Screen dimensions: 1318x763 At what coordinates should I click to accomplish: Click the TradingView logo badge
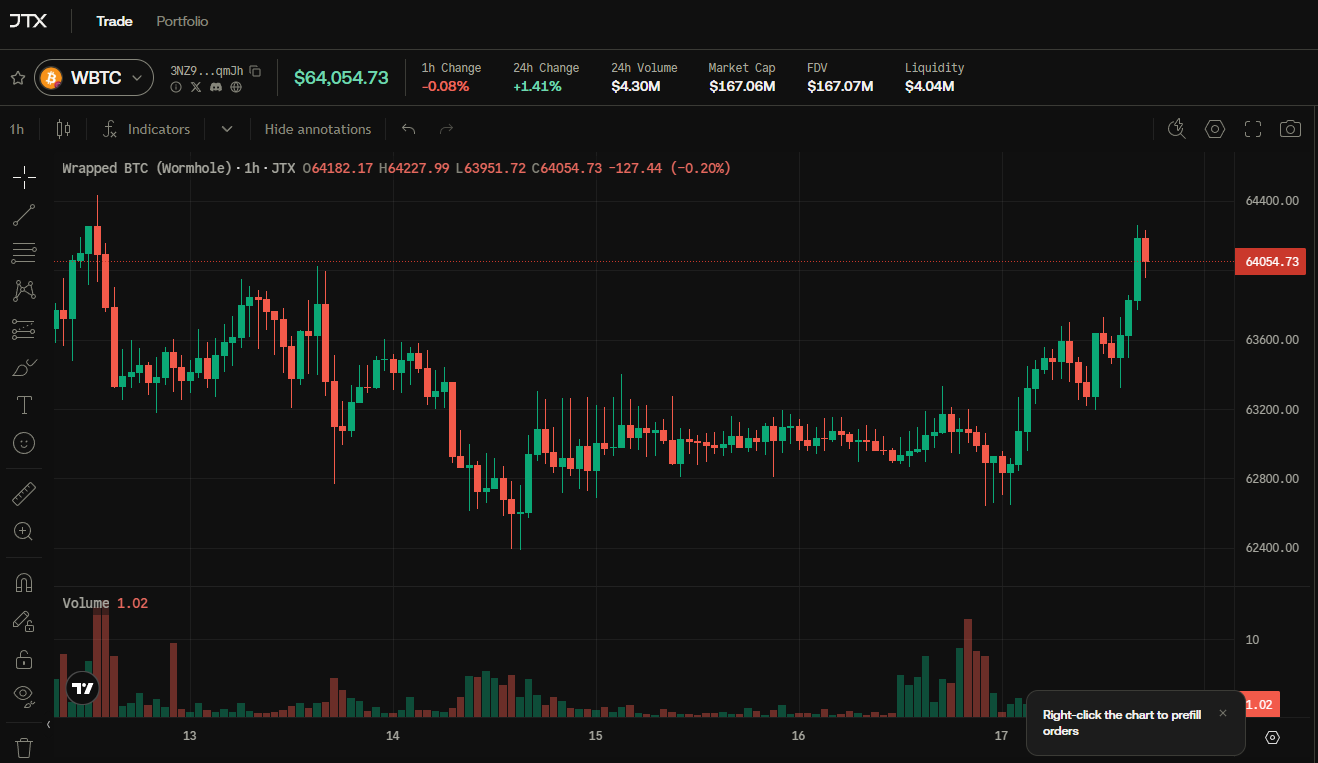tap(83, 688)
